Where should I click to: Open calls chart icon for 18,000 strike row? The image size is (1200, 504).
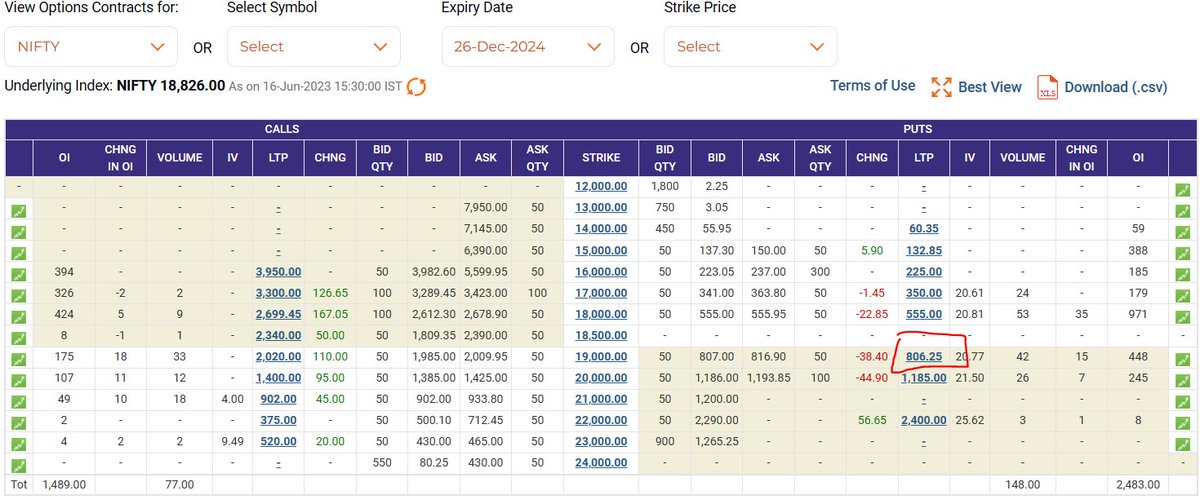pyautogui.click(x=18, y=316)
